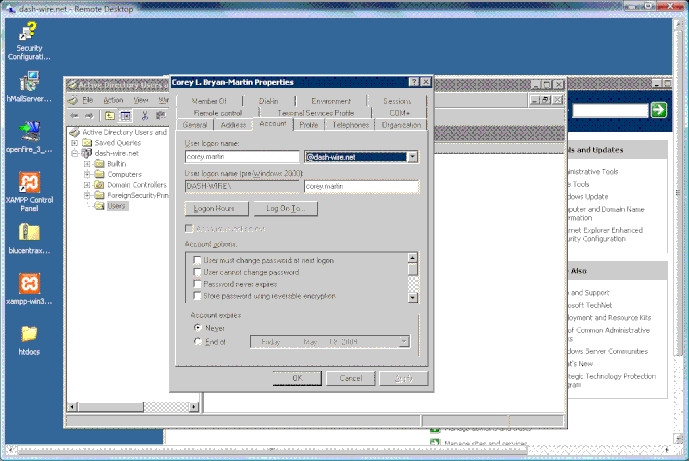Open the bluecentrax zip archive on desktop
689x461 pixels.
[29, 240]
